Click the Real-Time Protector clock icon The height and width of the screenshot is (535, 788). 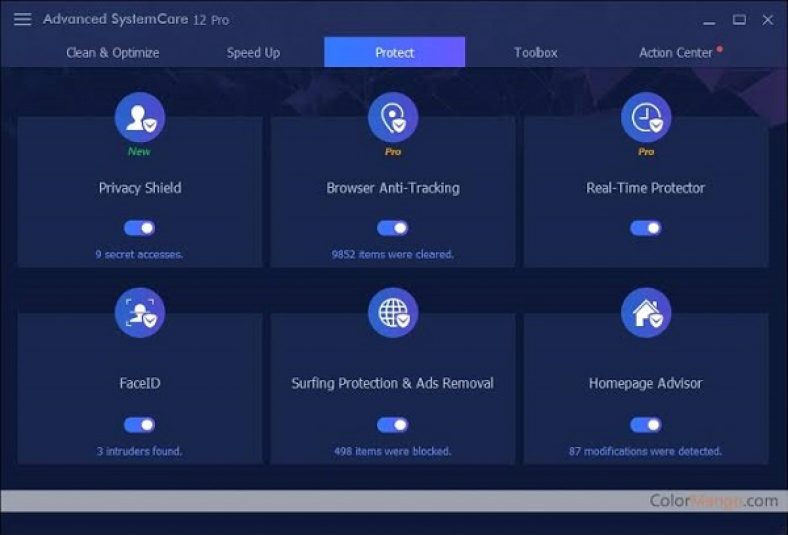point(646,117)
